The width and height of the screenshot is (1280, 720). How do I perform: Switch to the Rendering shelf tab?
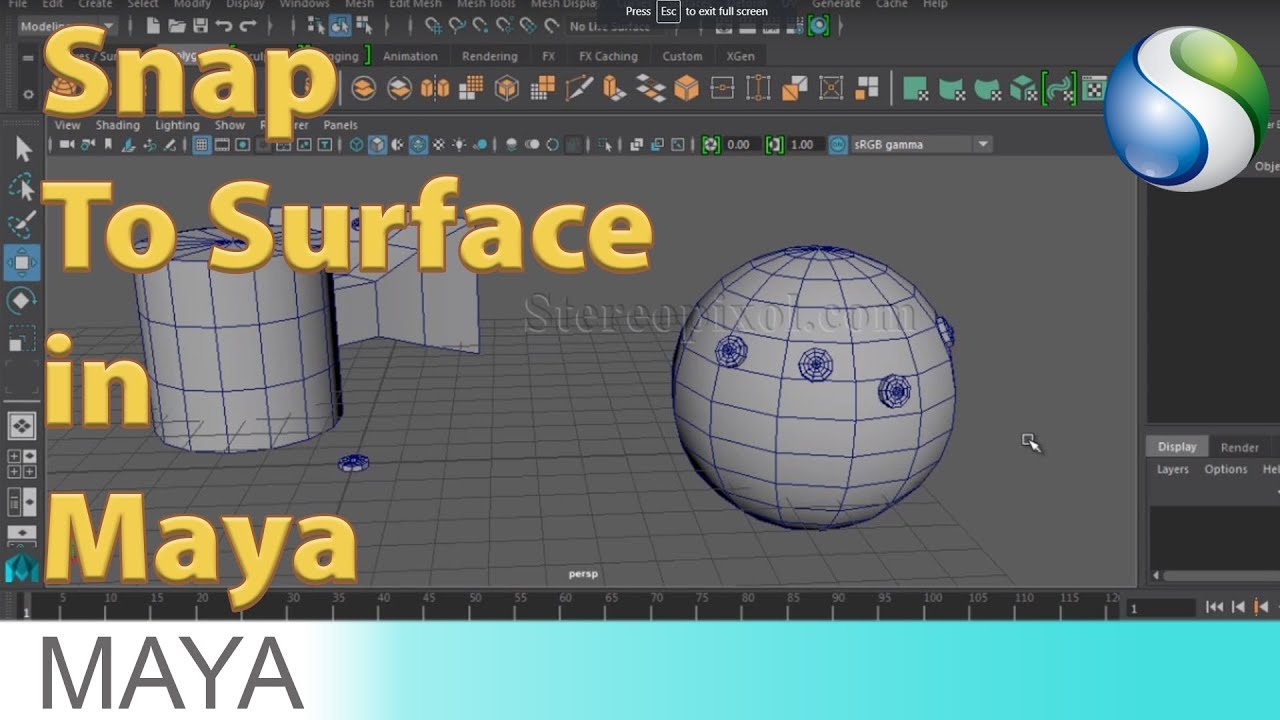[490, 56]
